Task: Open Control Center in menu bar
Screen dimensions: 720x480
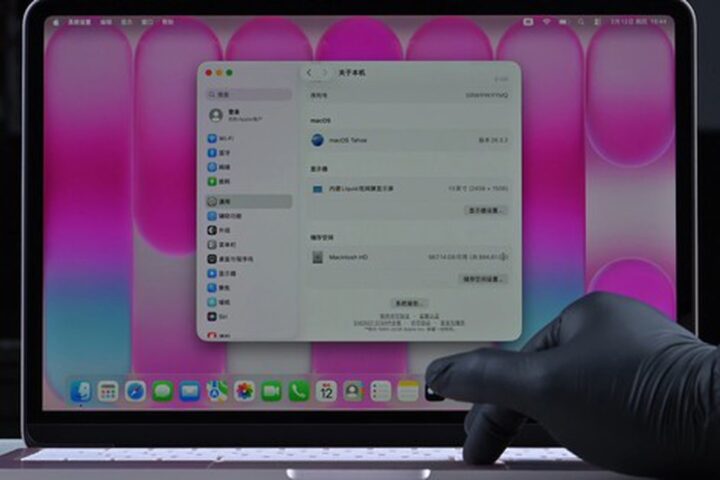Action: (x=597, y=22)
